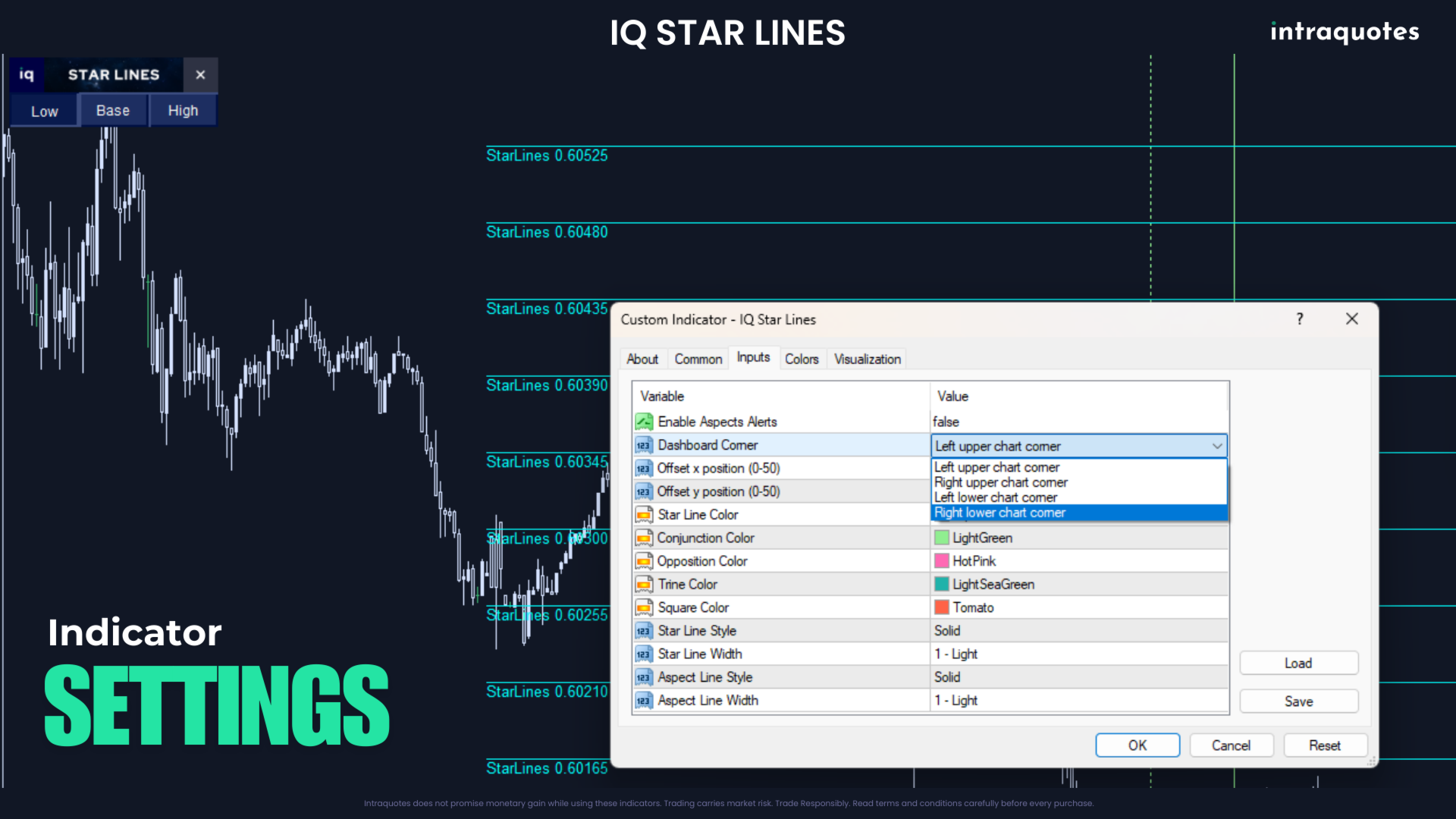Open the Dashboard Corner dropdown arrow
The height and width of the screenshot is (819, 1456).
coord(1216,446)
